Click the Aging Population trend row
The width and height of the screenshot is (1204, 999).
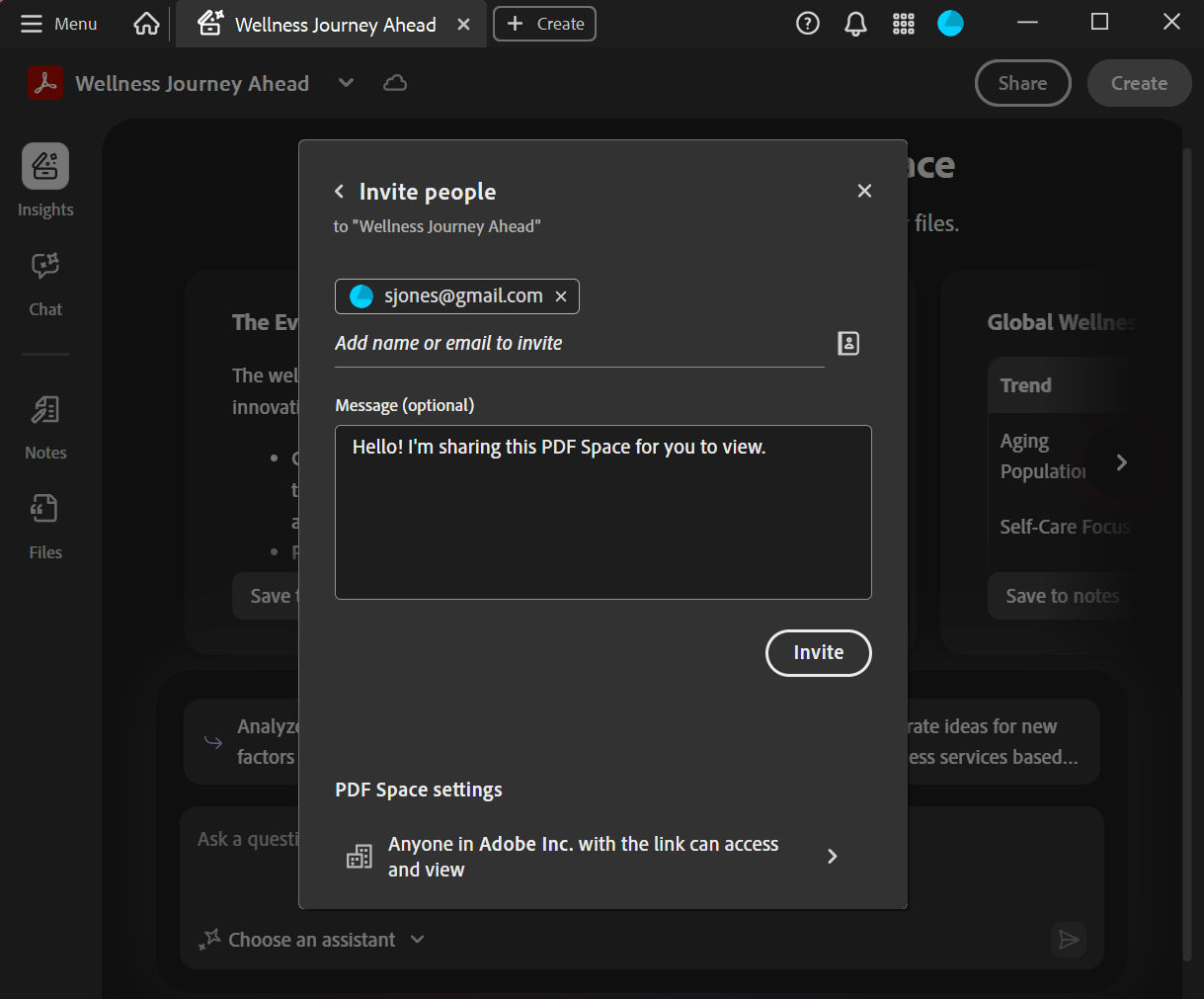coord(1043,457)
